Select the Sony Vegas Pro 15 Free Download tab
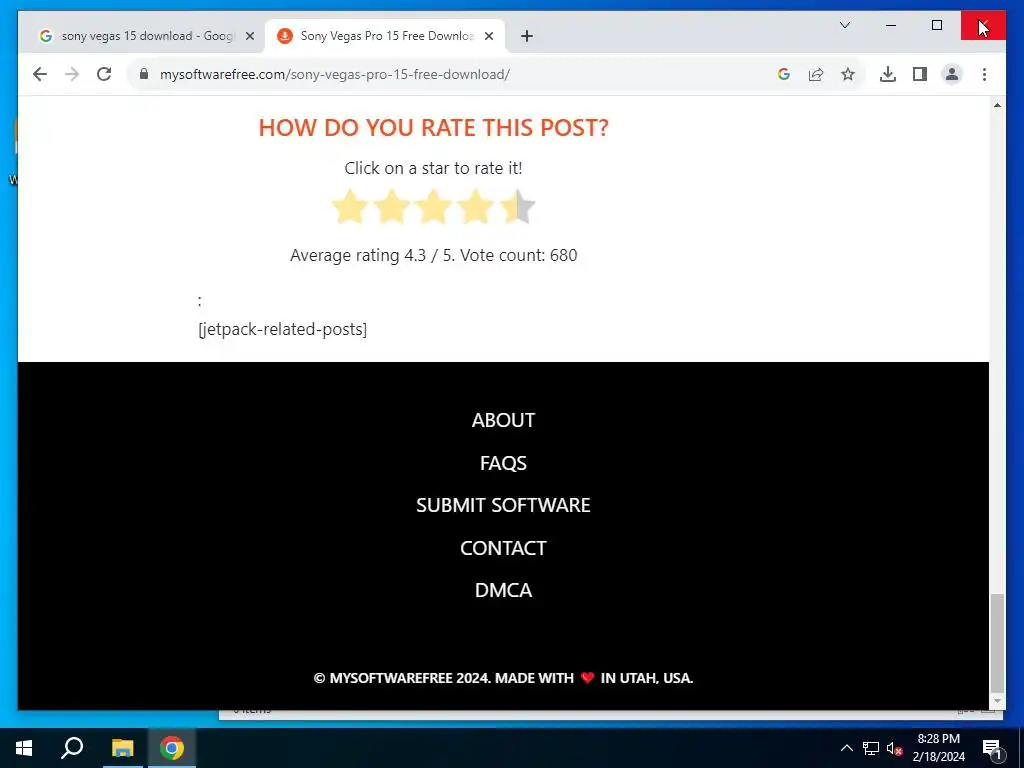 coord(385,36)
